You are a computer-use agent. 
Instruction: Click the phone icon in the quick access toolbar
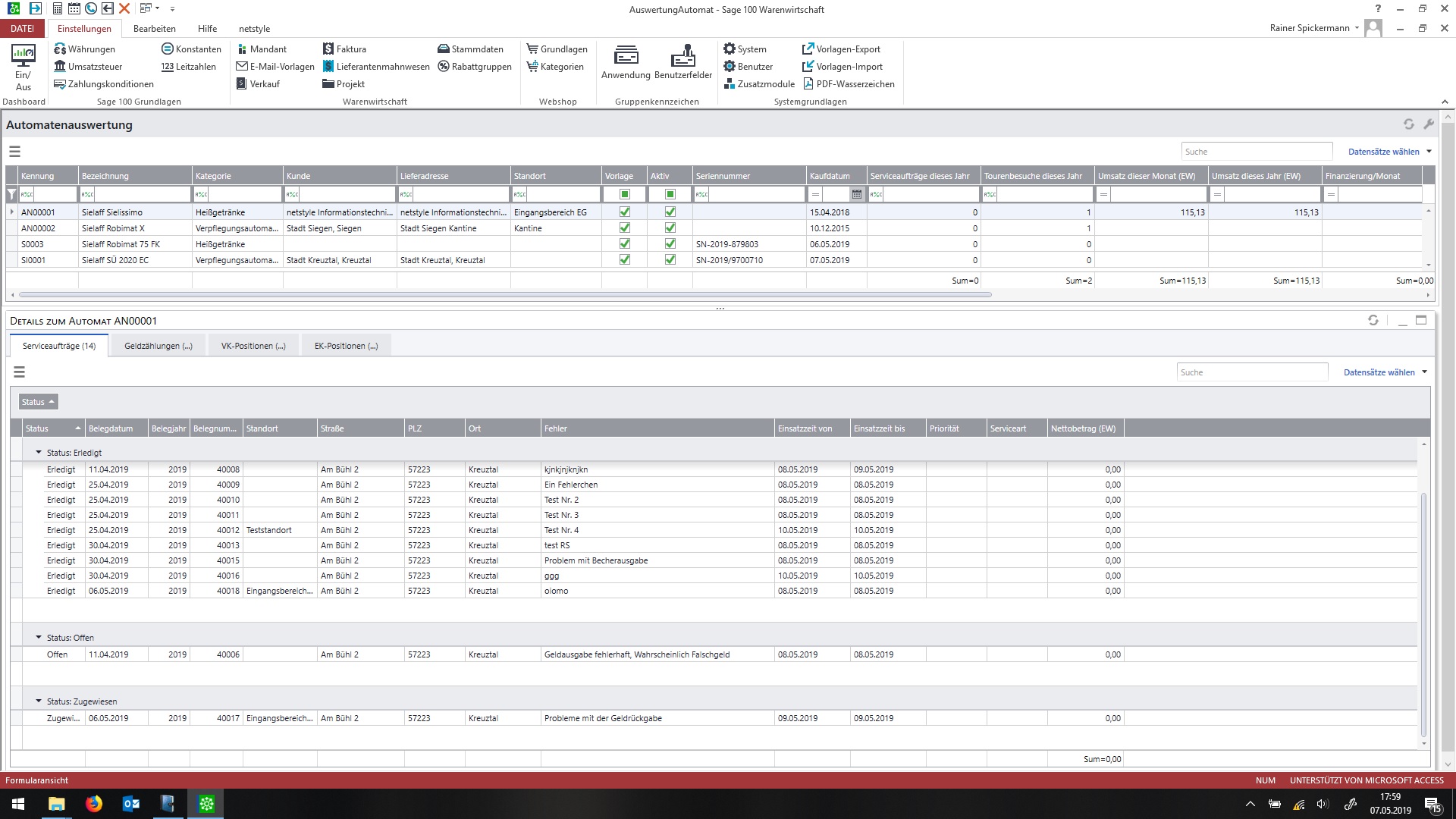(x=91, y=9)
